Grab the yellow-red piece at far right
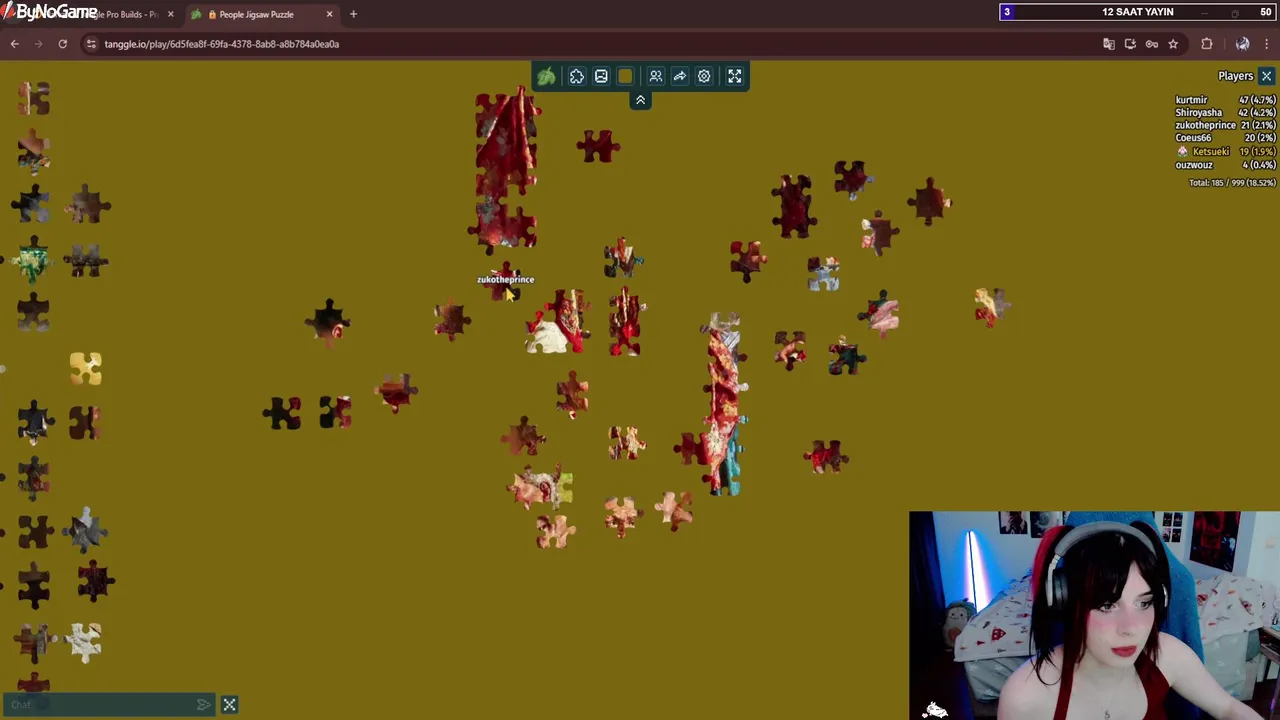This screenshot has width=1280, height=720. click(990, 306)
